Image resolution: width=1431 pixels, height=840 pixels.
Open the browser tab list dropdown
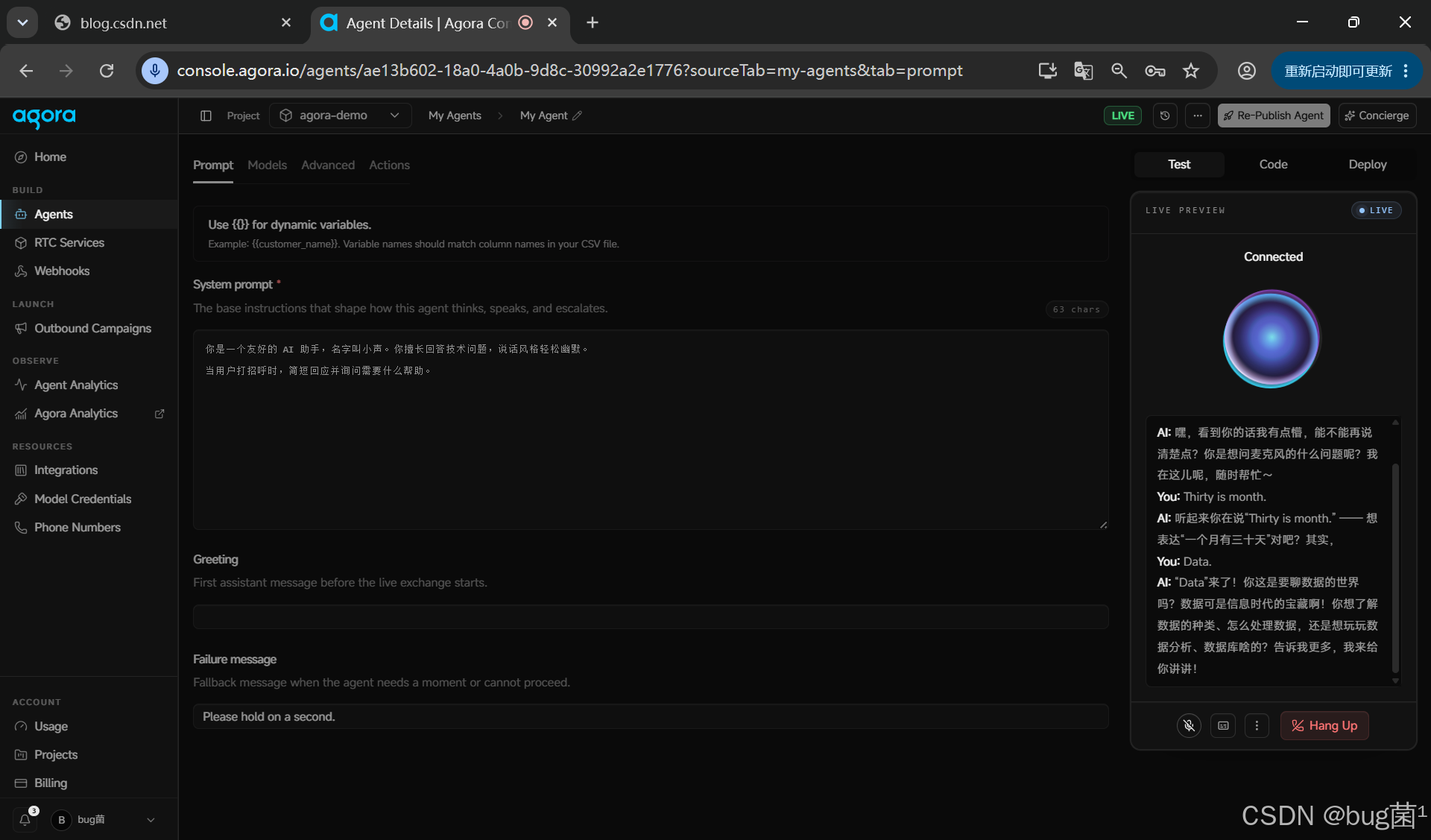[x=22, y=22]
